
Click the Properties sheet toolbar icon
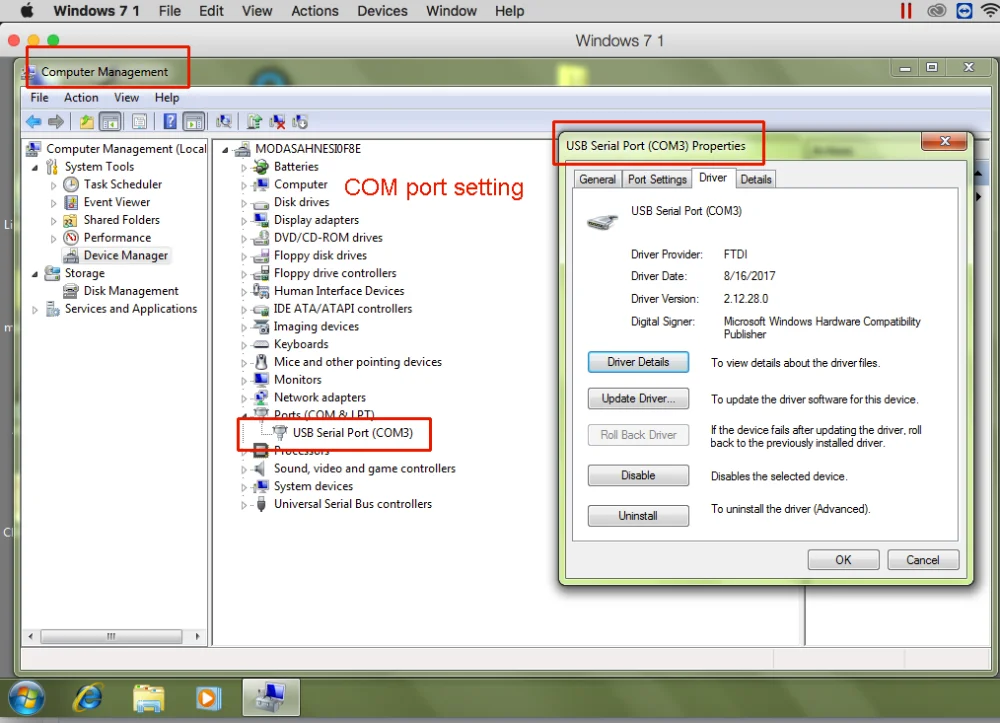[x=139, y=121]
